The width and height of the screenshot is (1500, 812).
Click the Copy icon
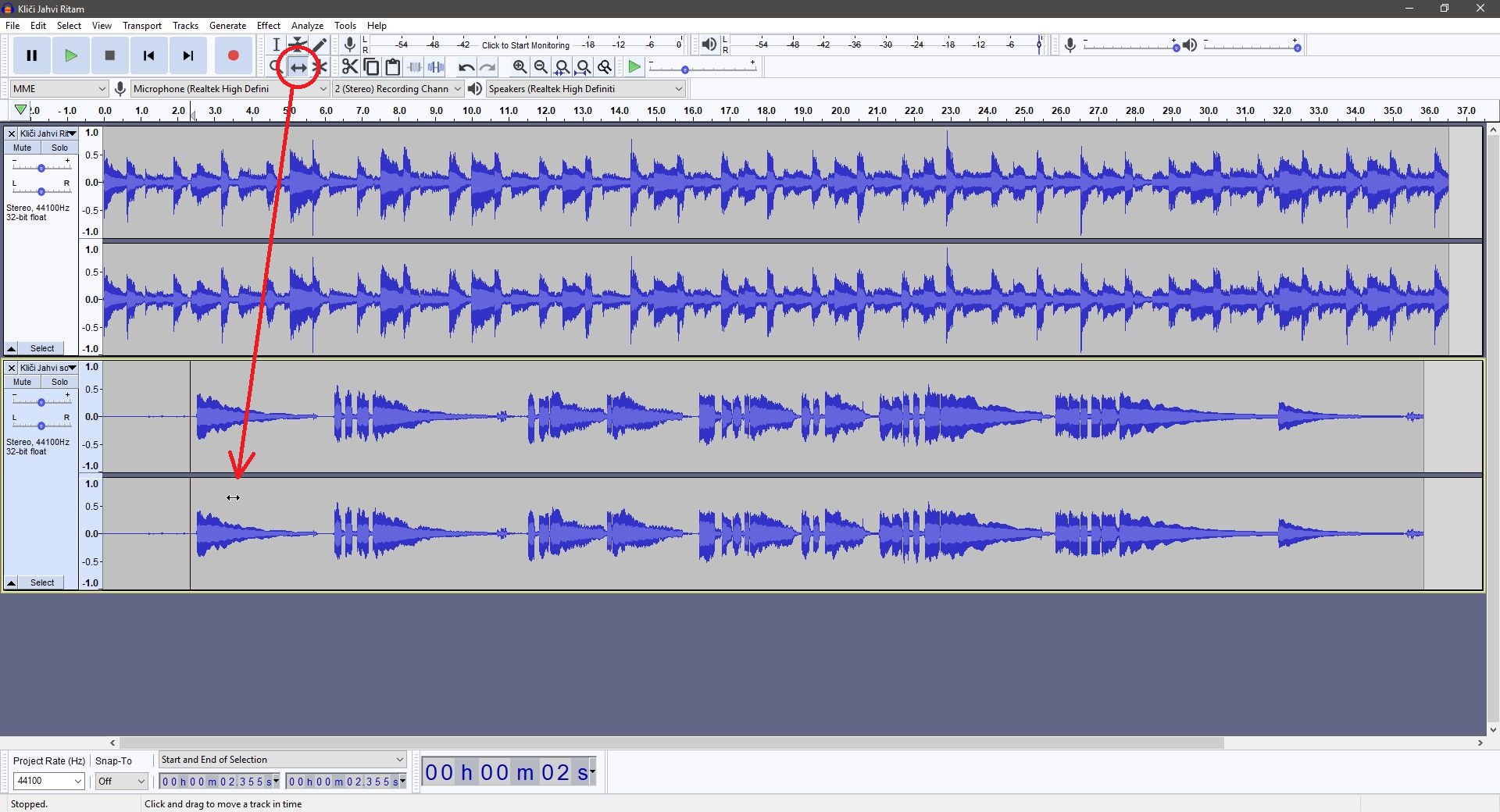coord(372,67)
